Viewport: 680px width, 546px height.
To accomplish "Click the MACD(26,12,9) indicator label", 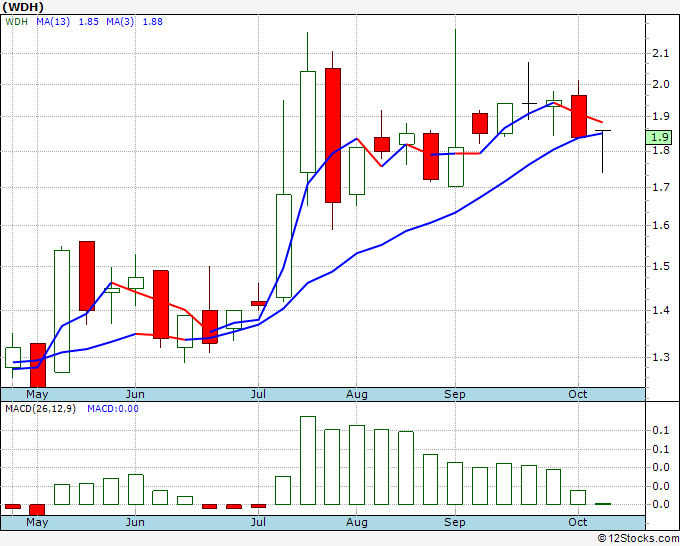I will click(40, 409).
